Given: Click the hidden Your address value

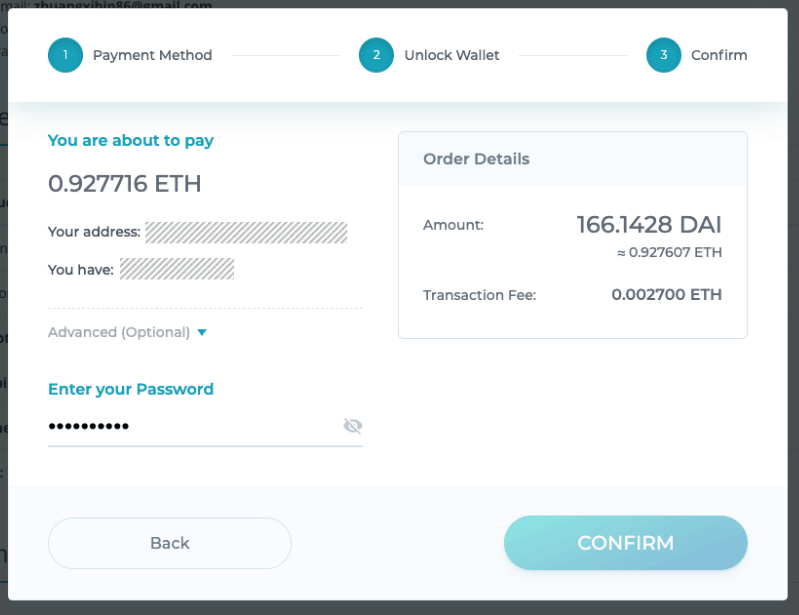Looking at the screenshot, I should (246, 232).
